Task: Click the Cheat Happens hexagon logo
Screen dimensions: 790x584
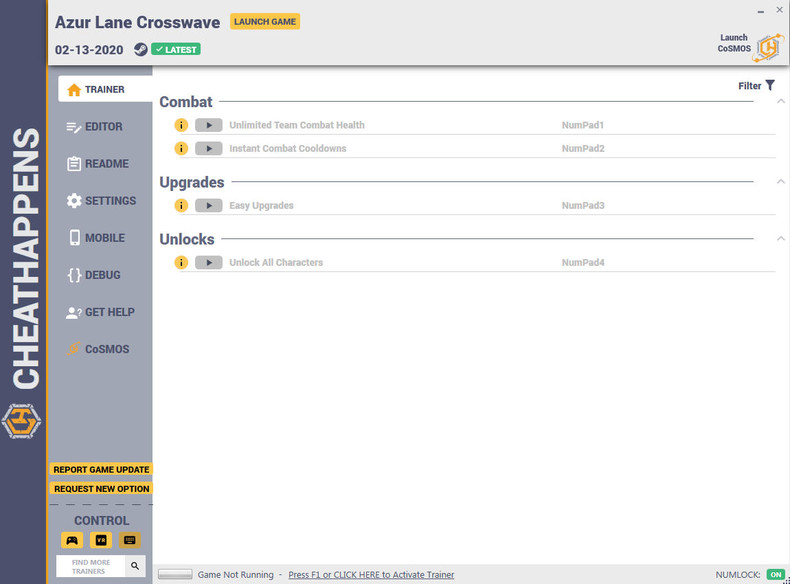Action: [21, 421]
